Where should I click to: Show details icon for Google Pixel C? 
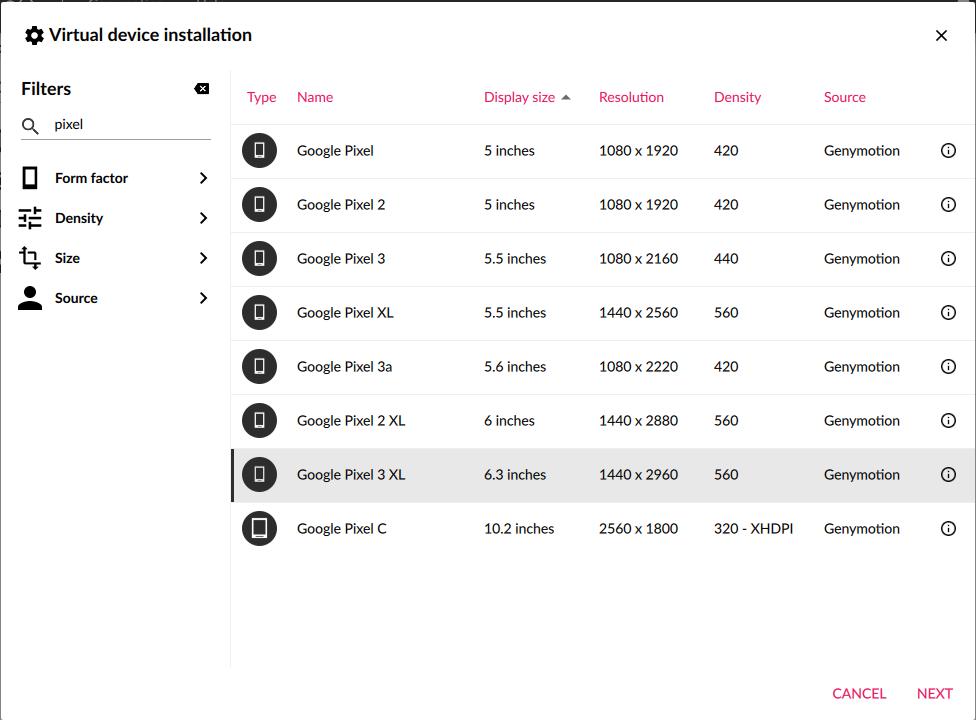[948, 529]
